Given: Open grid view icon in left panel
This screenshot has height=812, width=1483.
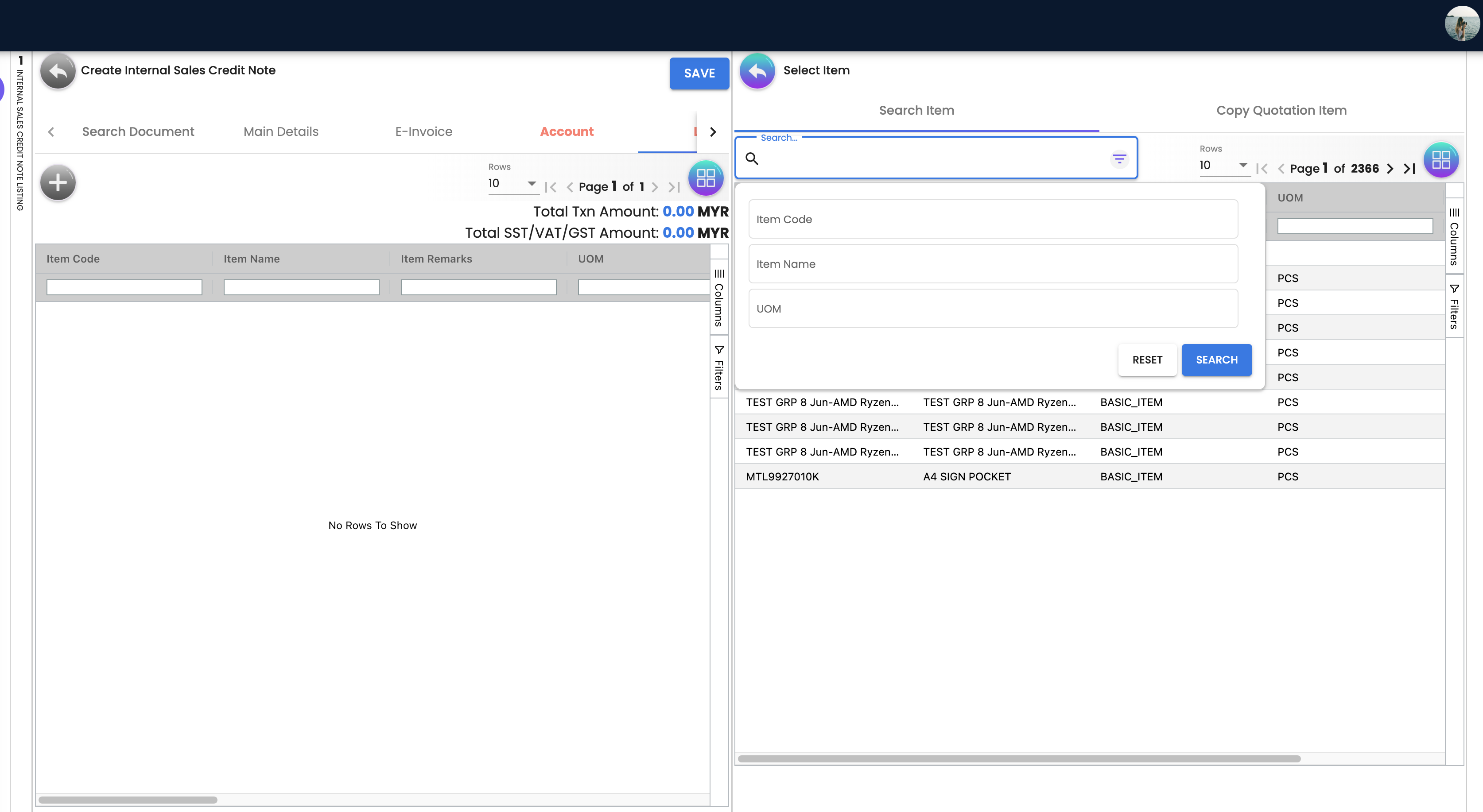Looking at the screenshot, I should pos(705,178).
